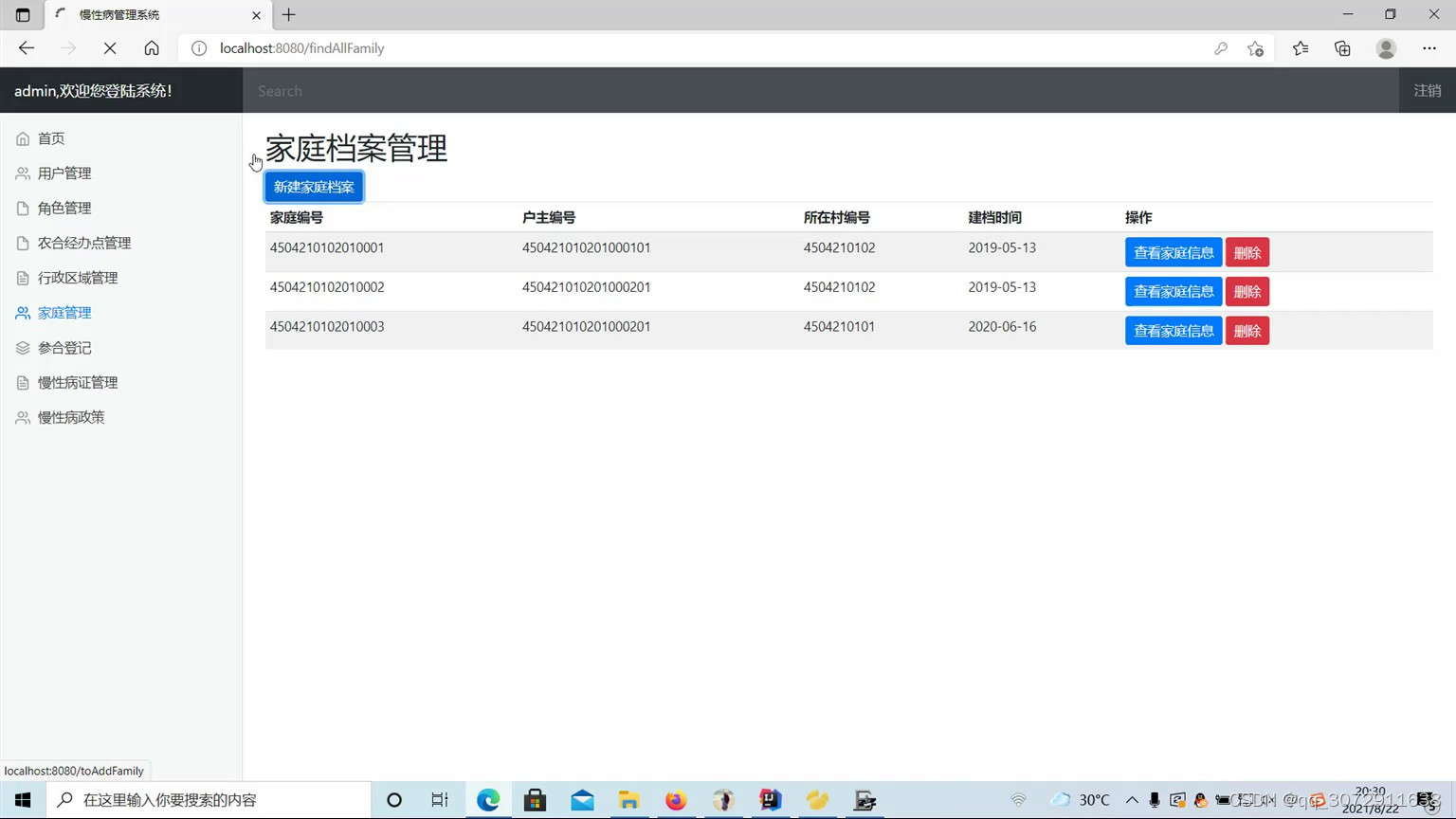The width and height of the screenshot is (1456, 819).
Task: Close the 慢性病管理系统 tab
Action: click(x=256, y=15)
